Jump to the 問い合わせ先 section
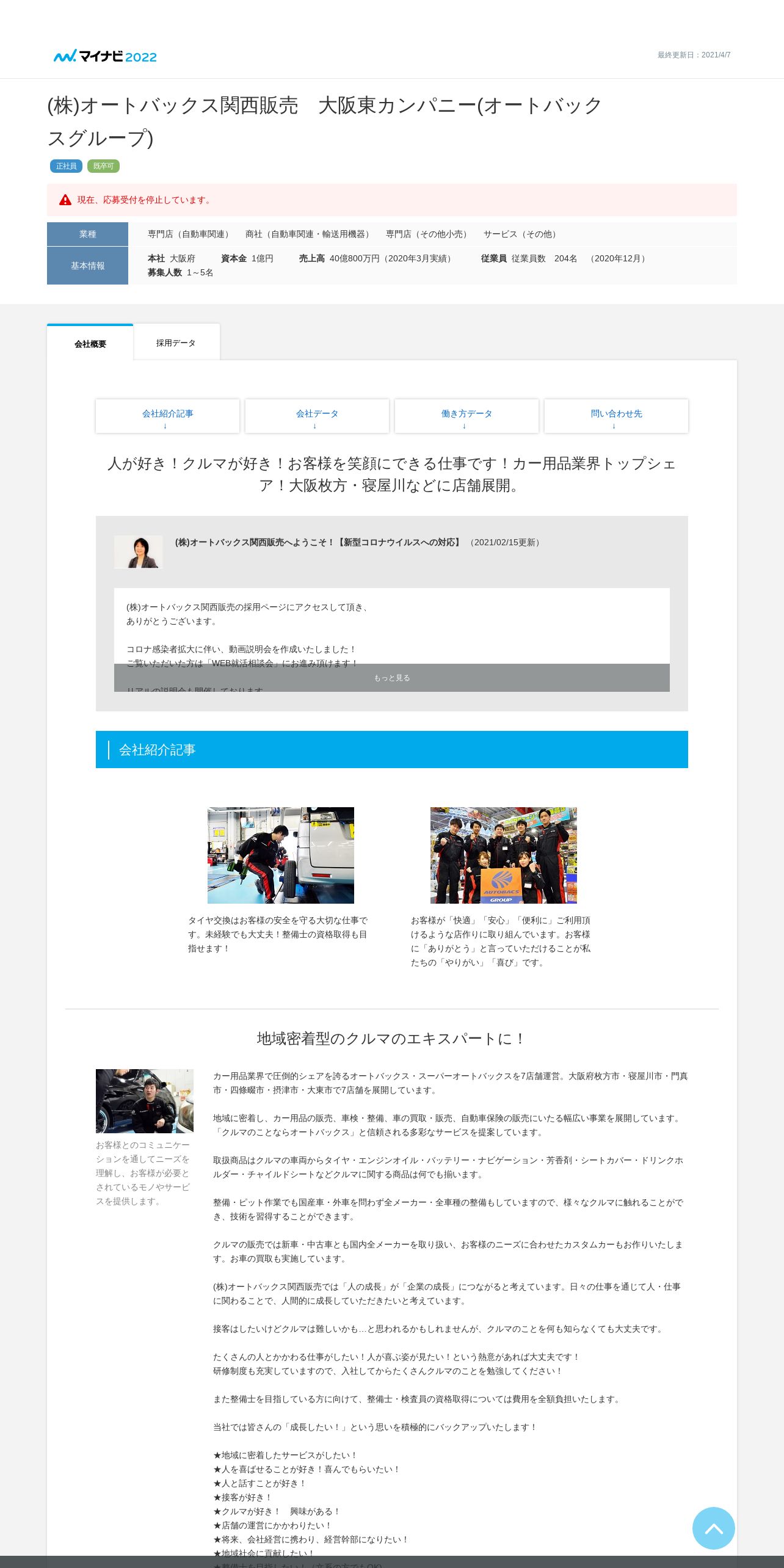 [616, 416]
